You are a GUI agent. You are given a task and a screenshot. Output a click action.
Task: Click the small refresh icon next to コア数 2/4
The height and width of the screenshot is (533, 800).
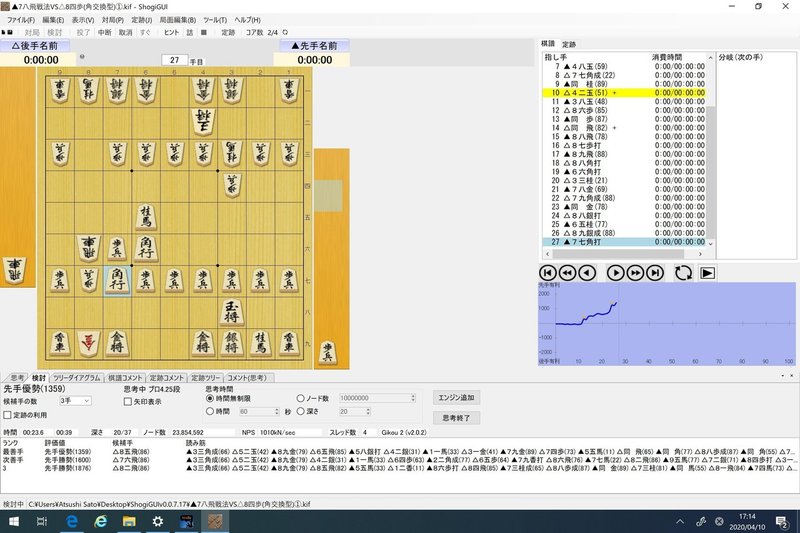click(x=285, y=32)
